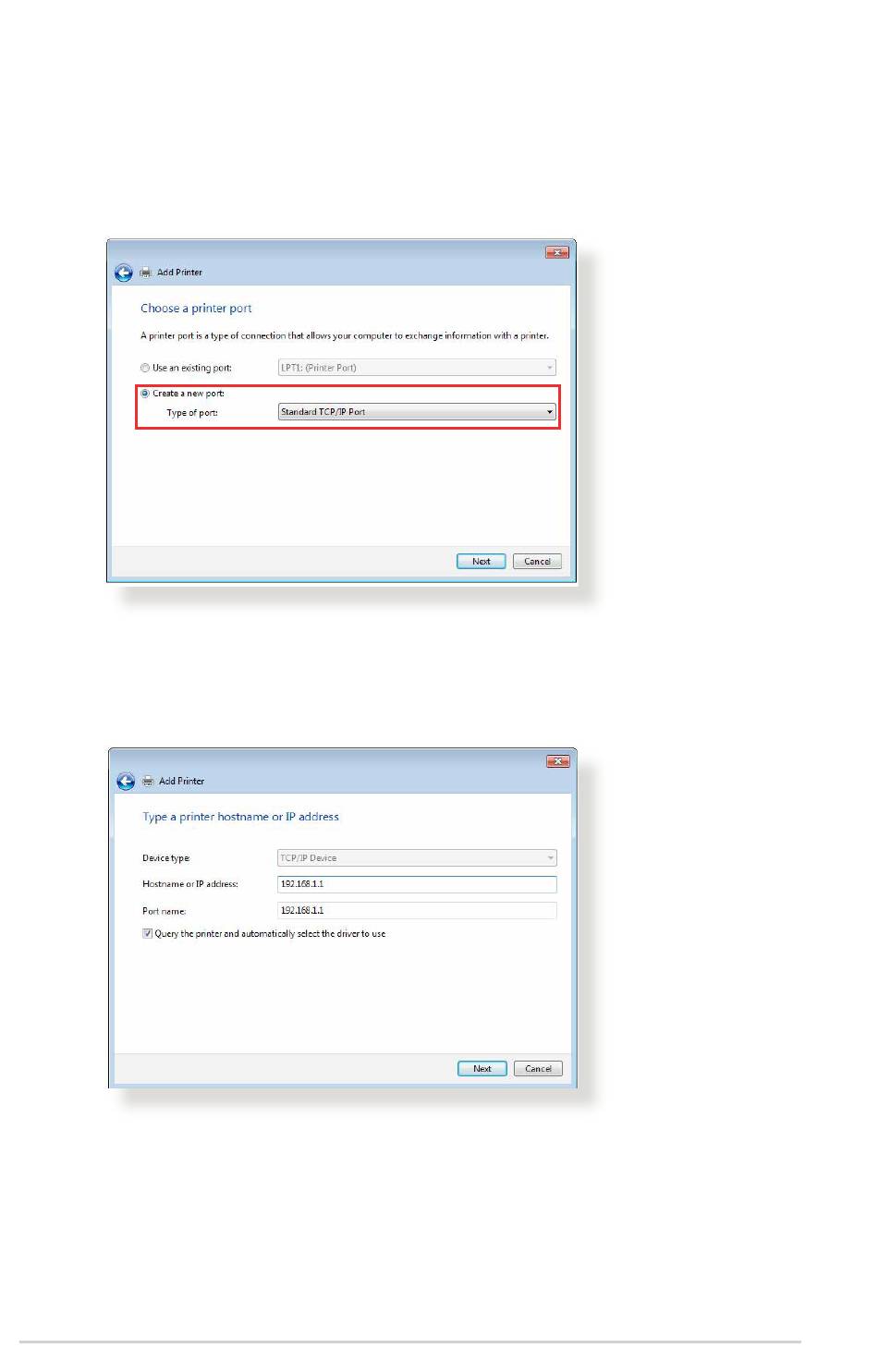Click the printer icon in the top dialog title
The image size is (878, 1372).
[x=145, y=273]
